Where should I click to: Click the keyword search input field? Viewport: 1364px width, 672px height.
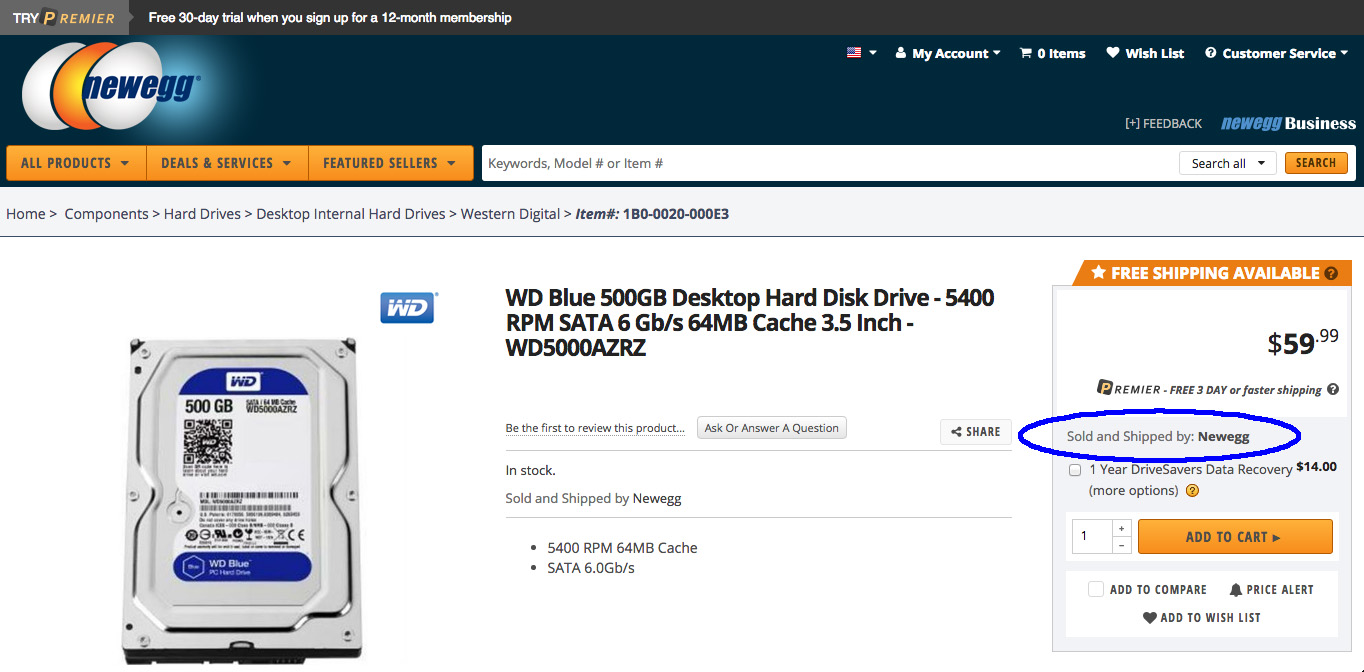coord(828,163)
